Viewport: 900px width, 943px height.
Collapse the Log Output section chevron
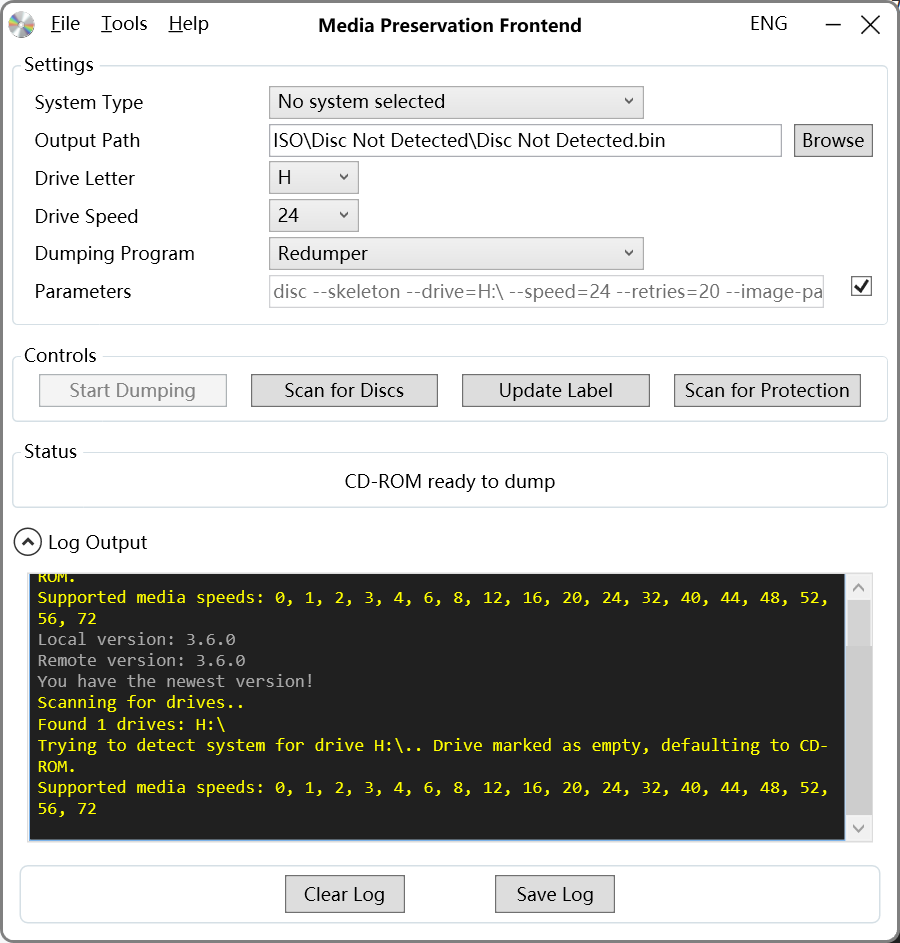[28, 542]
